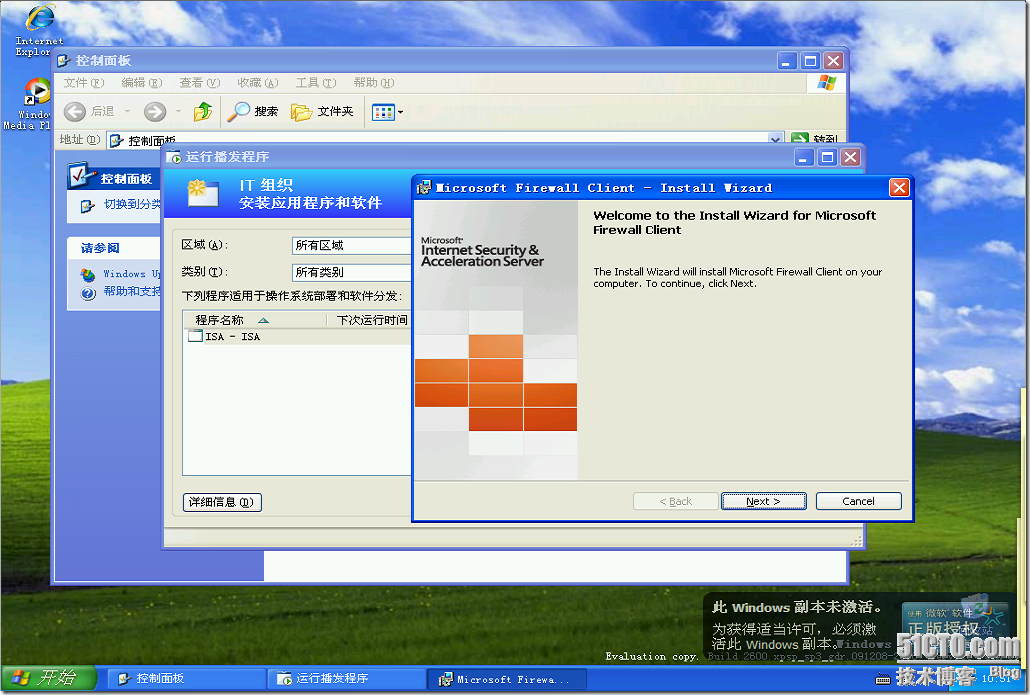The image size is (1030, 695).
Task: Click 帮助和支持 question mark icon
Action: 88,293
